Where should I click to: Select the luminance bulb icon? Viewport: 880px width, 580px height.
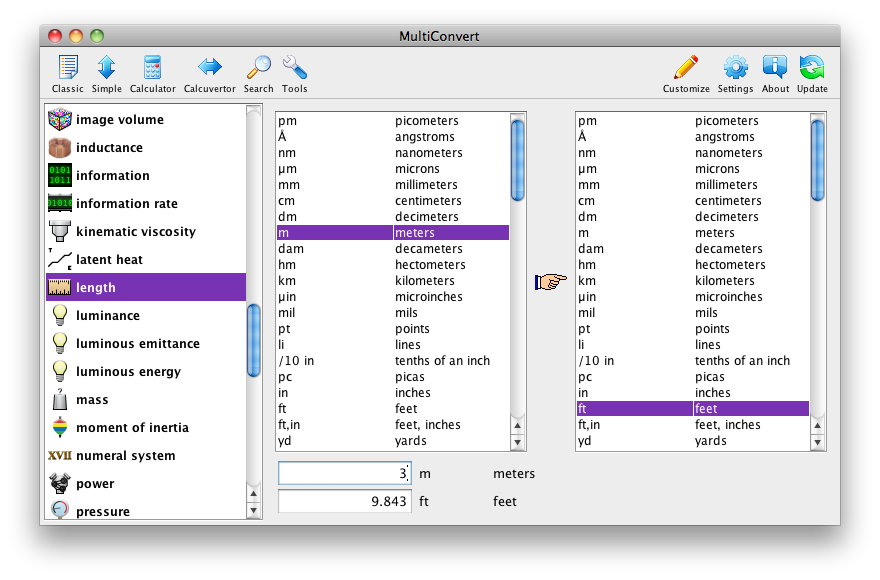[x=60, y=316]
